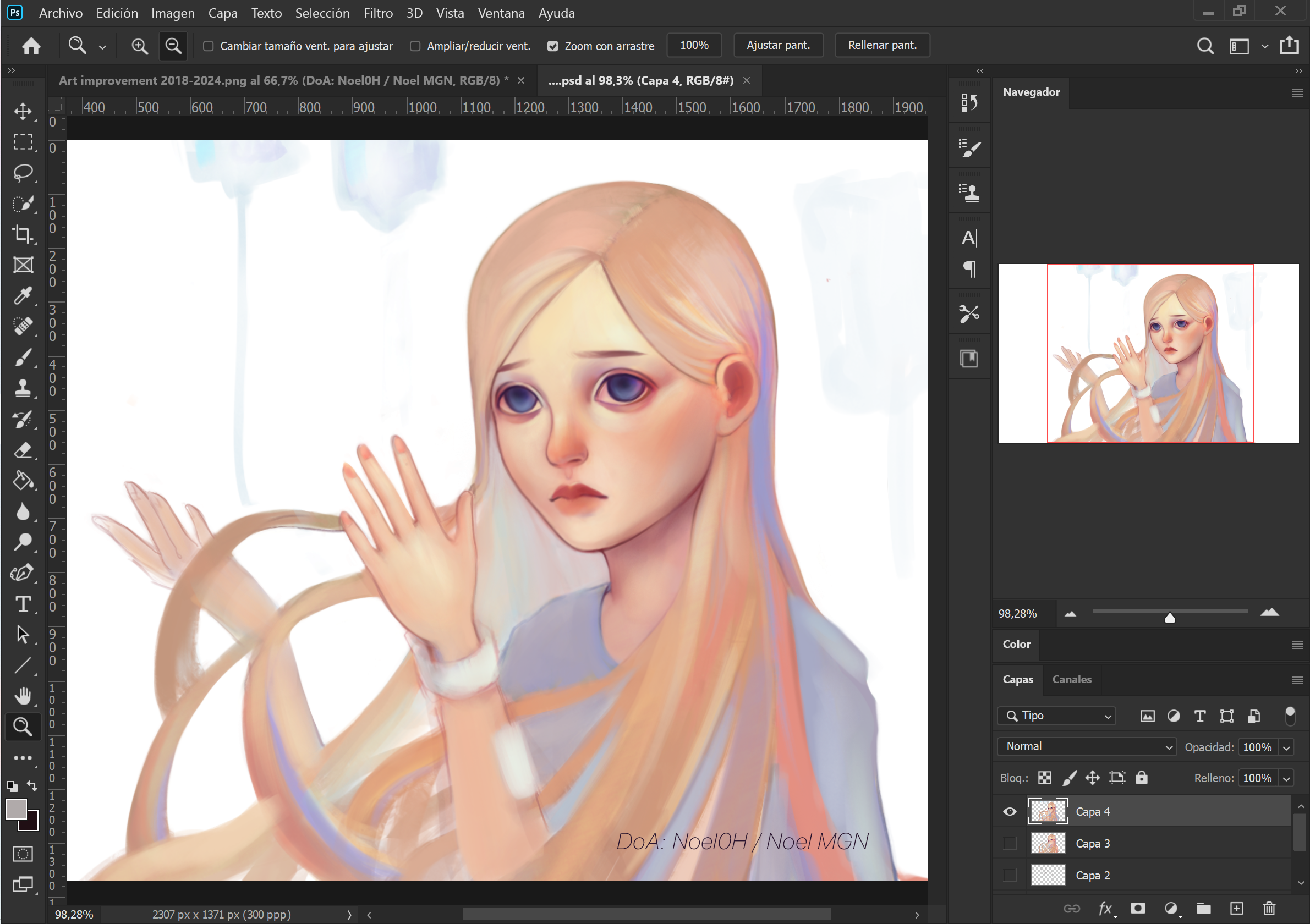Open the Normal blend mode dropdown
This screenshot has height=924, width=1310.
[x=1087, y=746]
